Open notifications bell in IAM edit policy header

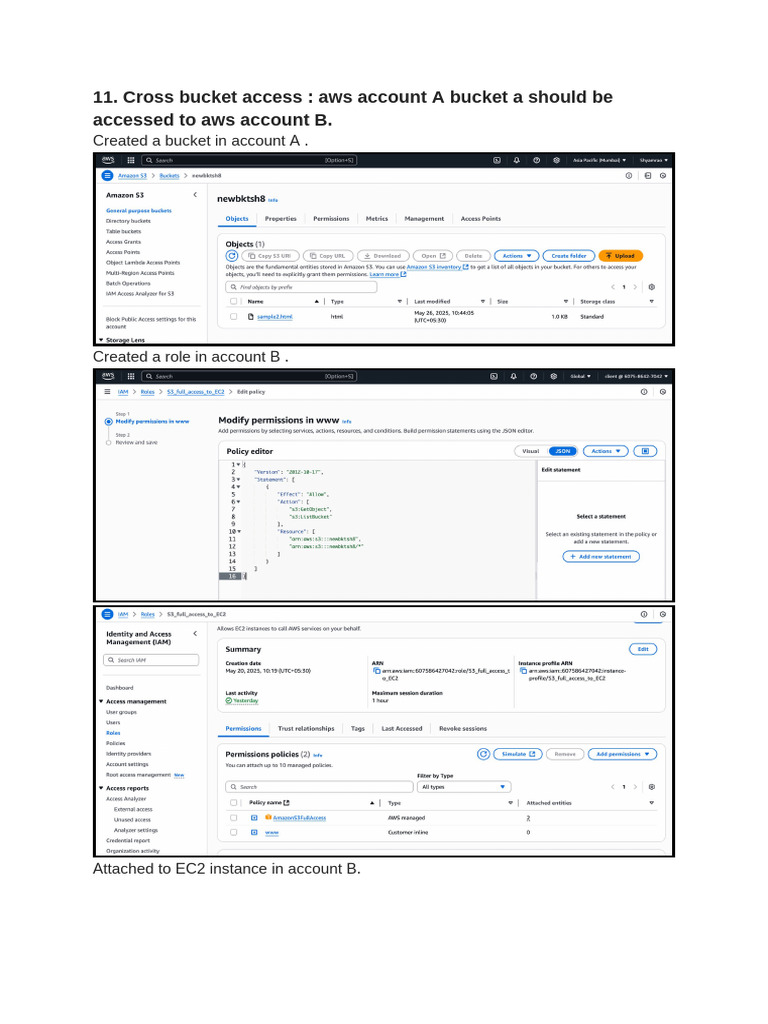tap(513, 376)
